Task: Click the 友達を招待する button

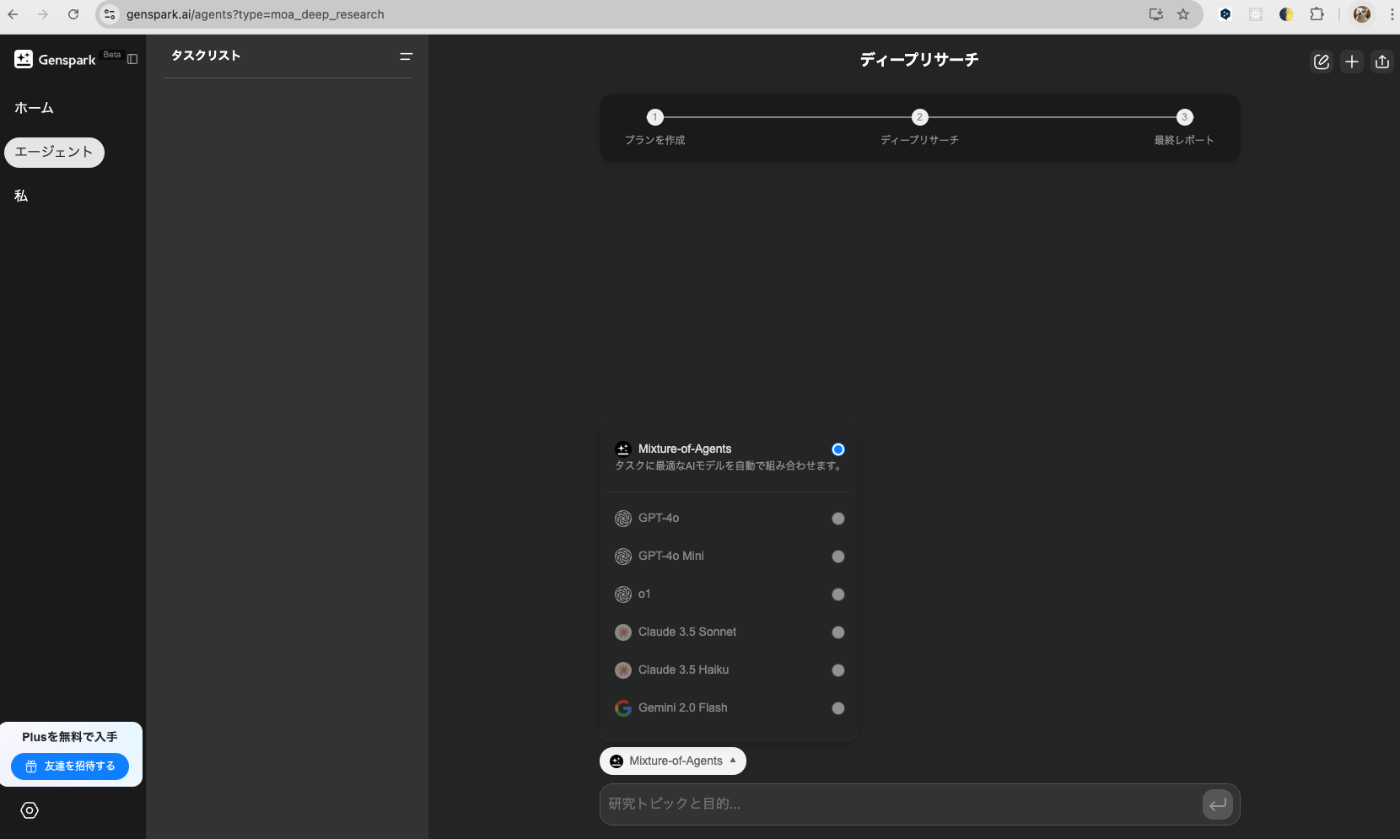Action: (x=70, y=766)
